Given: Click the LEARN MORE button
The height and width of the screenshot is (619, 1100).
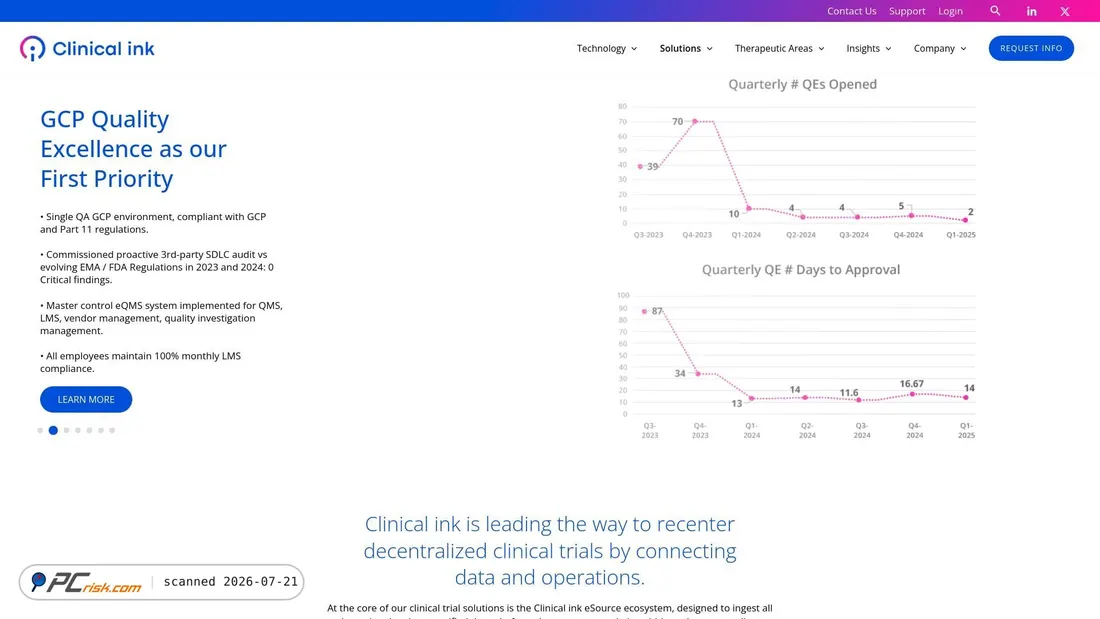Looking at the screenshot, I should [86, 399].
